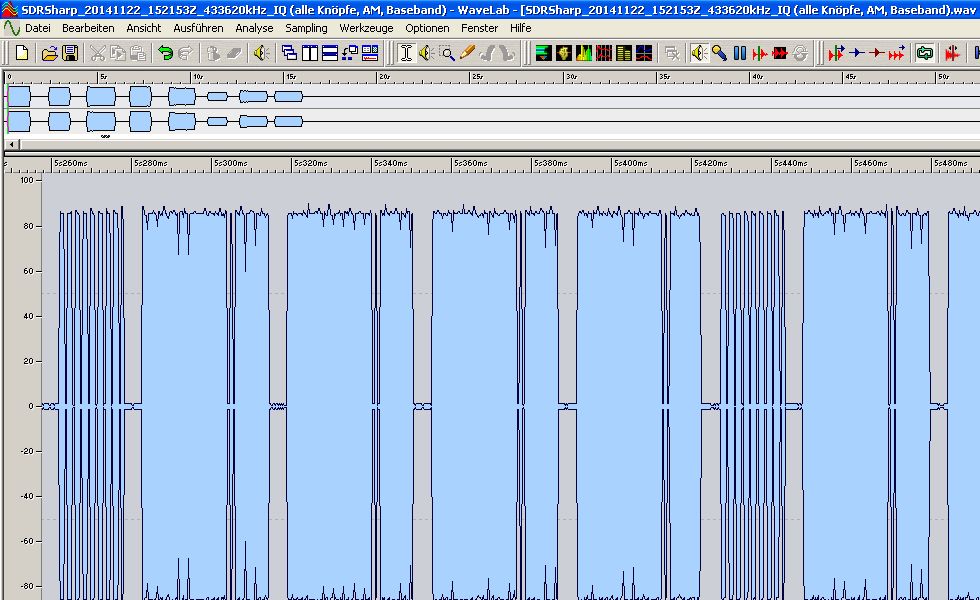Select the I-beam time selection tool
980x600 pixels.
[406, 53]
